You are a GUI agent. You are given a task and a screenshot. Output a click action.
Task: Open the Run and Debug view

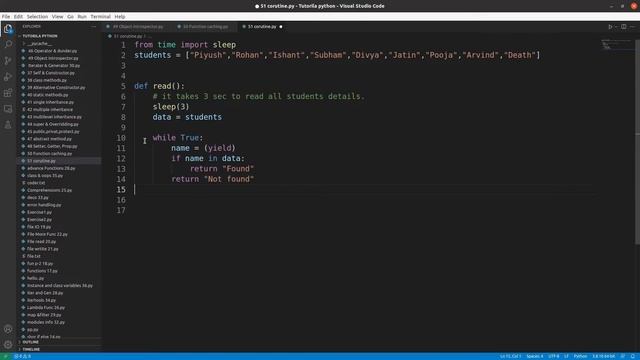(8, 77)
